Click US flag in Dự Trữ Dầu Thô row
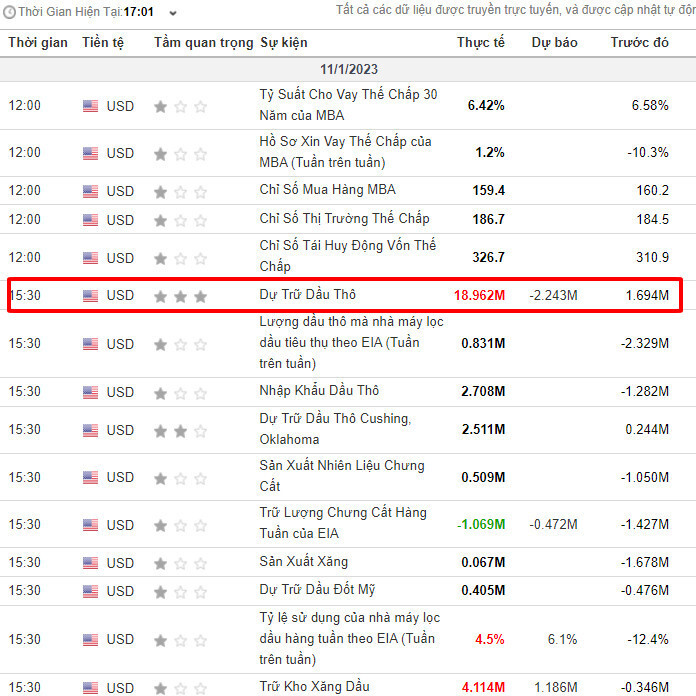 tap(91, 296)
